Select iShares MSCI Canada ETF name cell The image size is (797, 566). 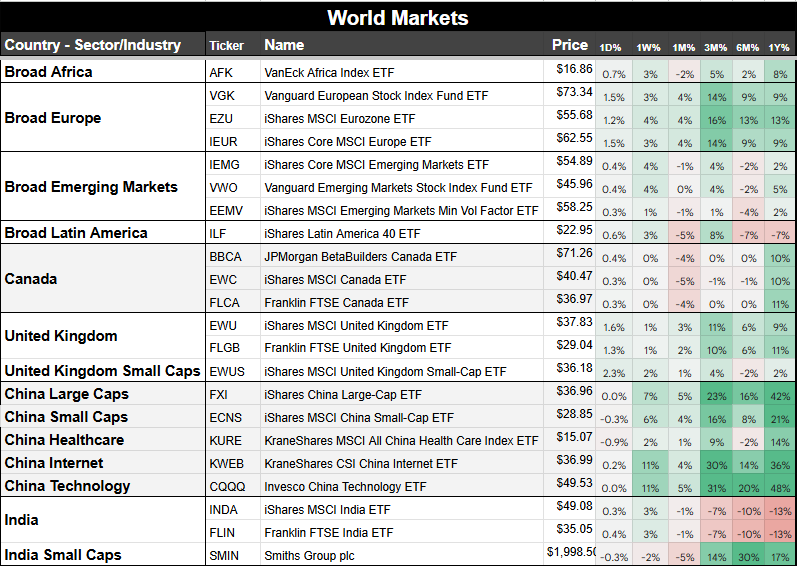pyautogui.click(x=402, y=279)
